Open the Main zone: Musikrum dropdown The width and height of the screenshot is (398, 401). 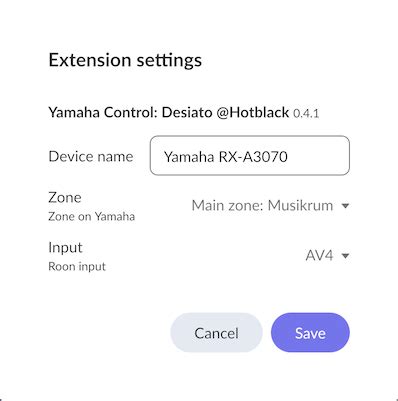[x=270, y=206]
